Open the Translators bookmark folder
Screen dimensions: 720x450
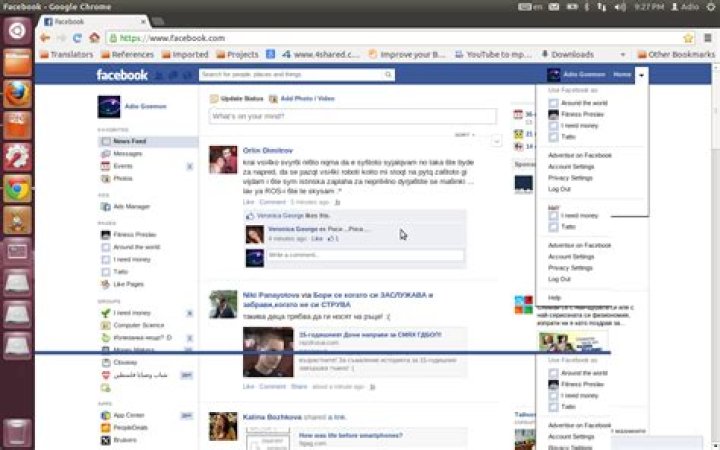click(67, 54)
